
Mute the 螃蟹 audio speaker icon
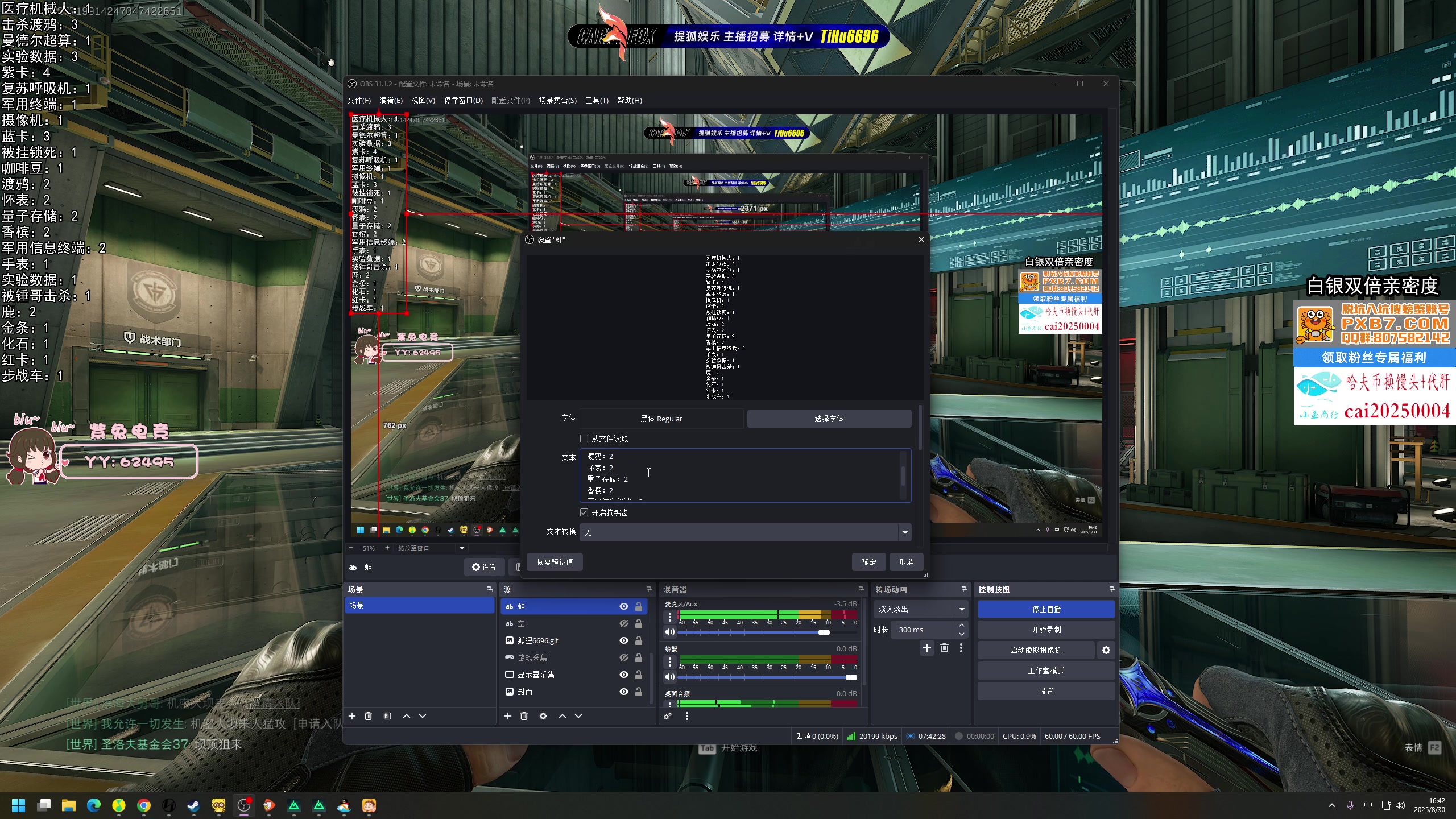click(x=670, y=677)
